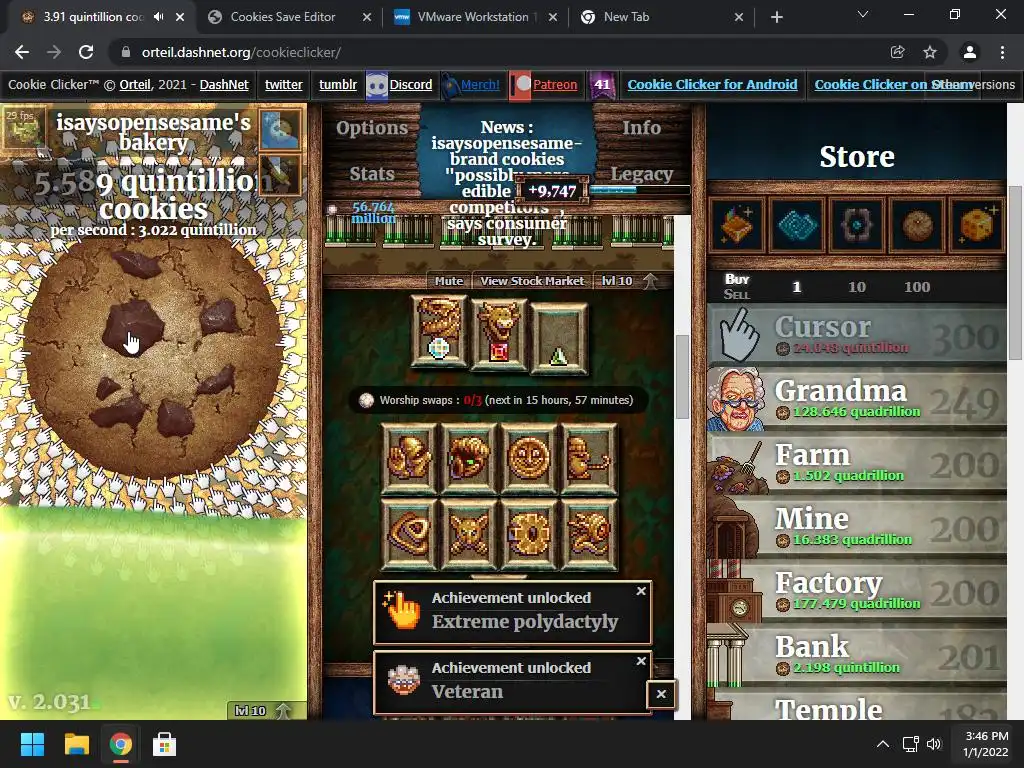Open the Legacy ascension menu
The height and width of the screenshot is (768, 1024).
pyautogui.click(x=641, y=174)
